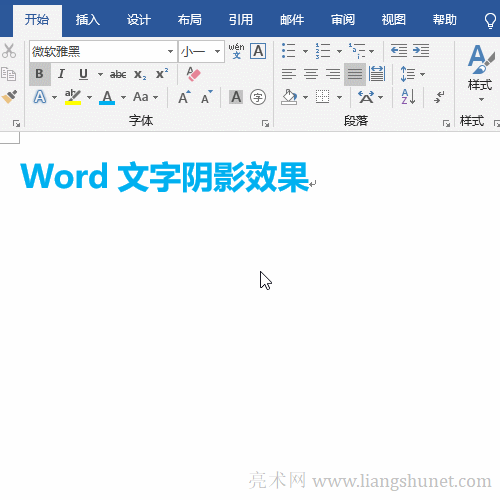The height and width of the screenshot is (500, 500).
Task: Decrease paragraph indent
Action: pos(399,51)
